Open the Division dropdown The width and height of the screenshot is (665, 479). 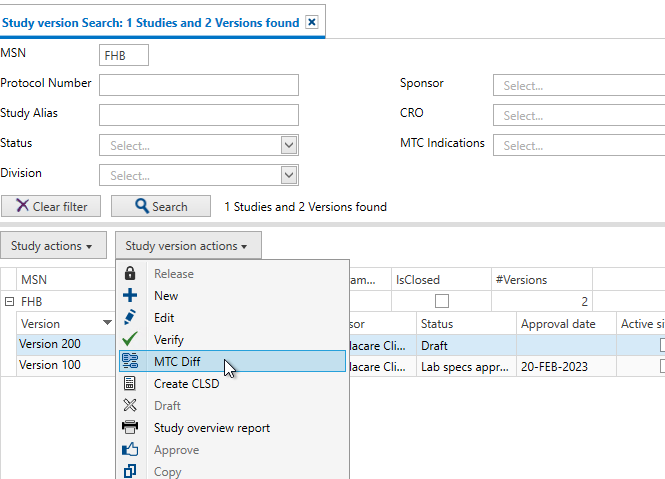coord(289,176)
